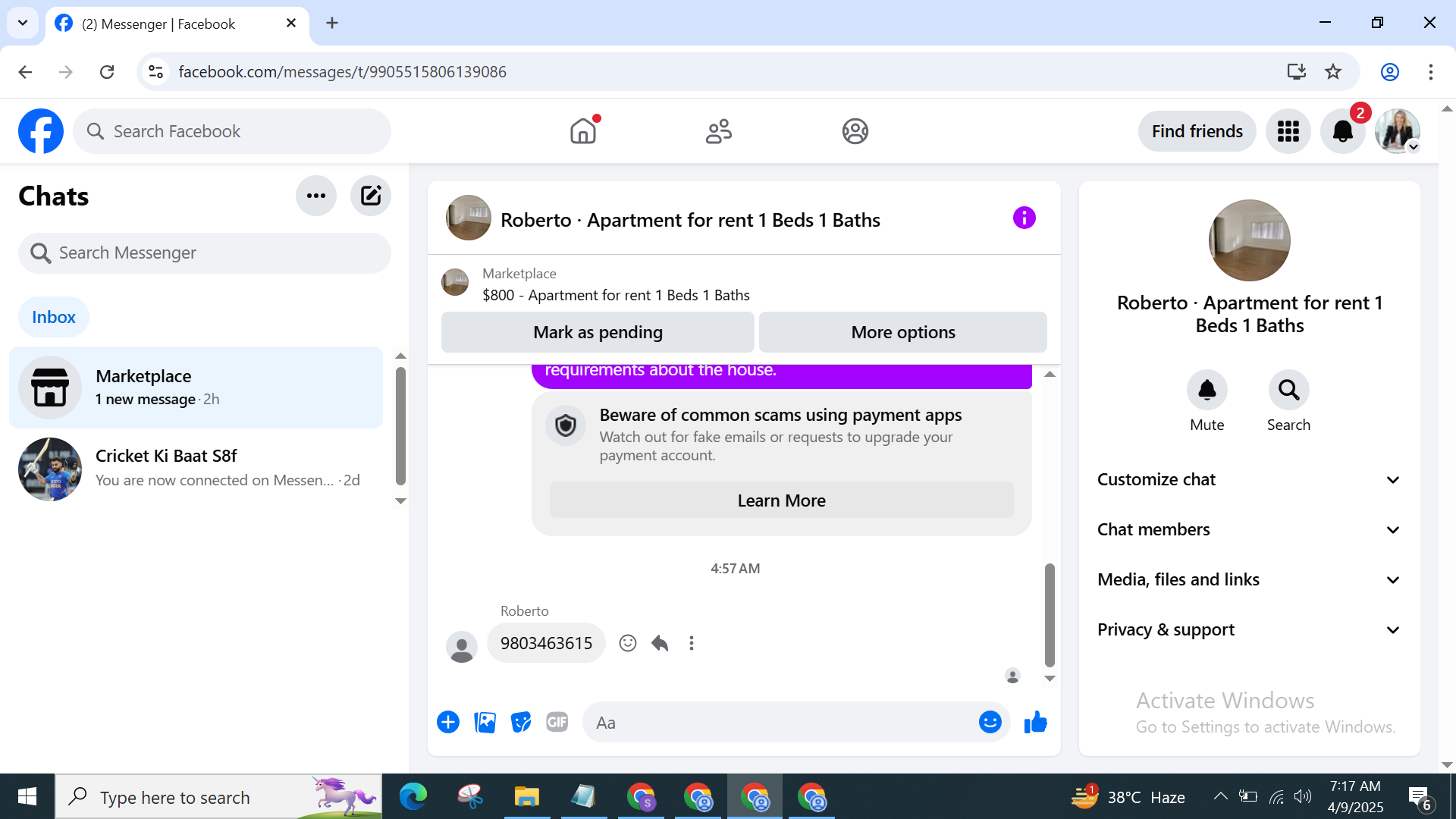The width and height of the screenshot is (1456, 819).
Task: Show hidden system tray icons chevron
Action: coord(1220,796)
